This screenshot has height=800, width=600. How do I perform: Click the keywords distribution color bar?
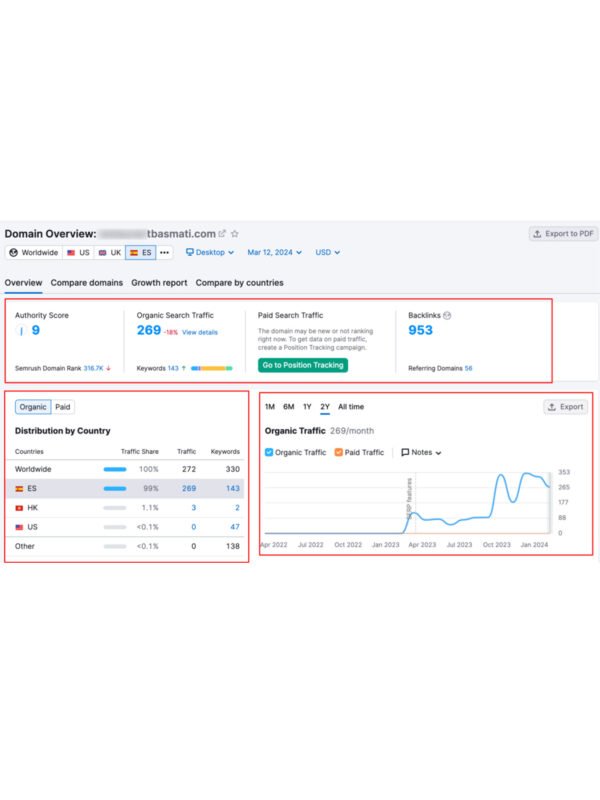(212, 368)
